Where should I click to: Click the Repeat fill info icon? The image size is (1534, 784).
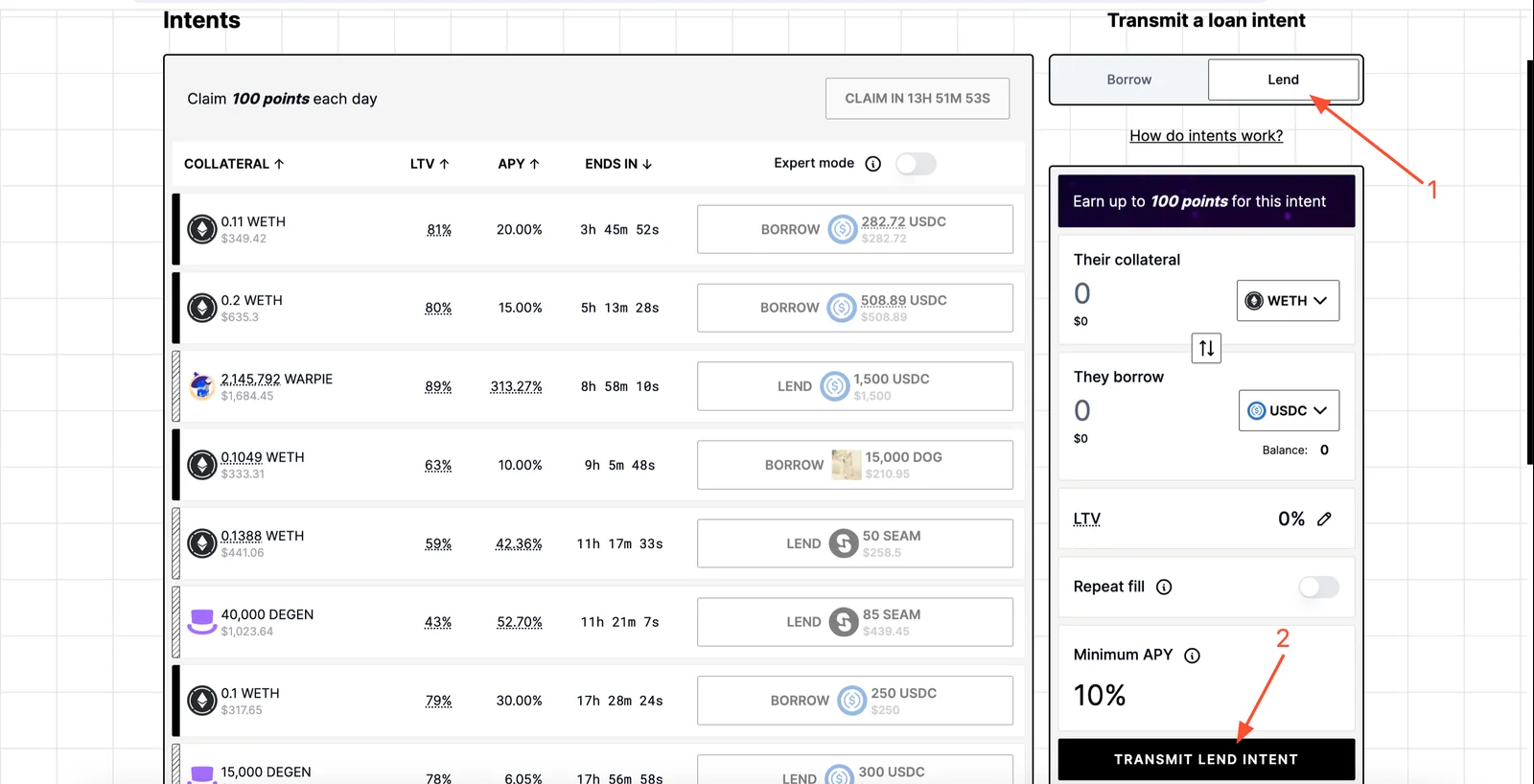point(1164,587)
